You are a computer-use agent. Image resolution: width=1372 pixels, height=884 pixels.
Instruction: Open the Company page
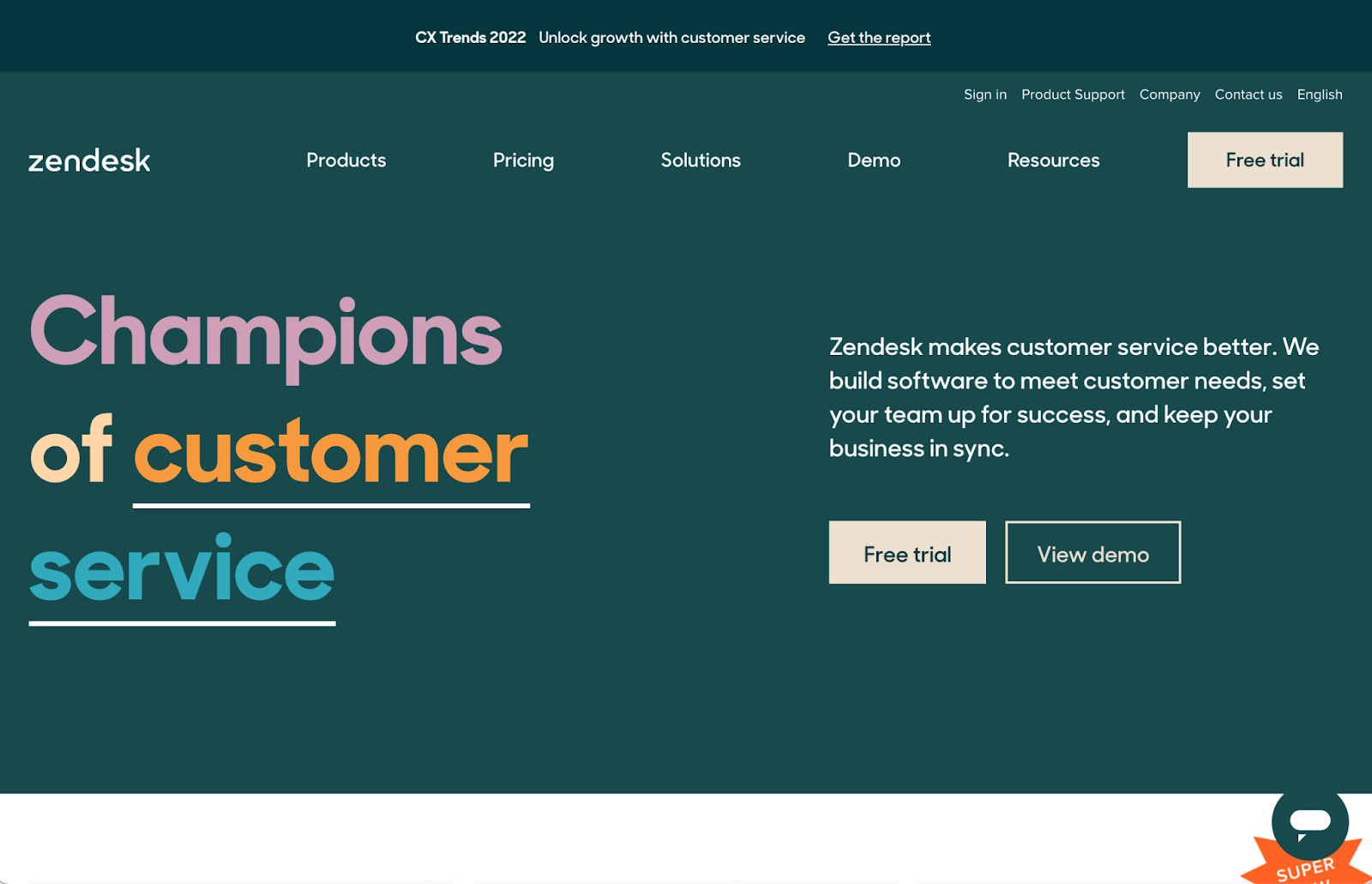(1170, 94)
